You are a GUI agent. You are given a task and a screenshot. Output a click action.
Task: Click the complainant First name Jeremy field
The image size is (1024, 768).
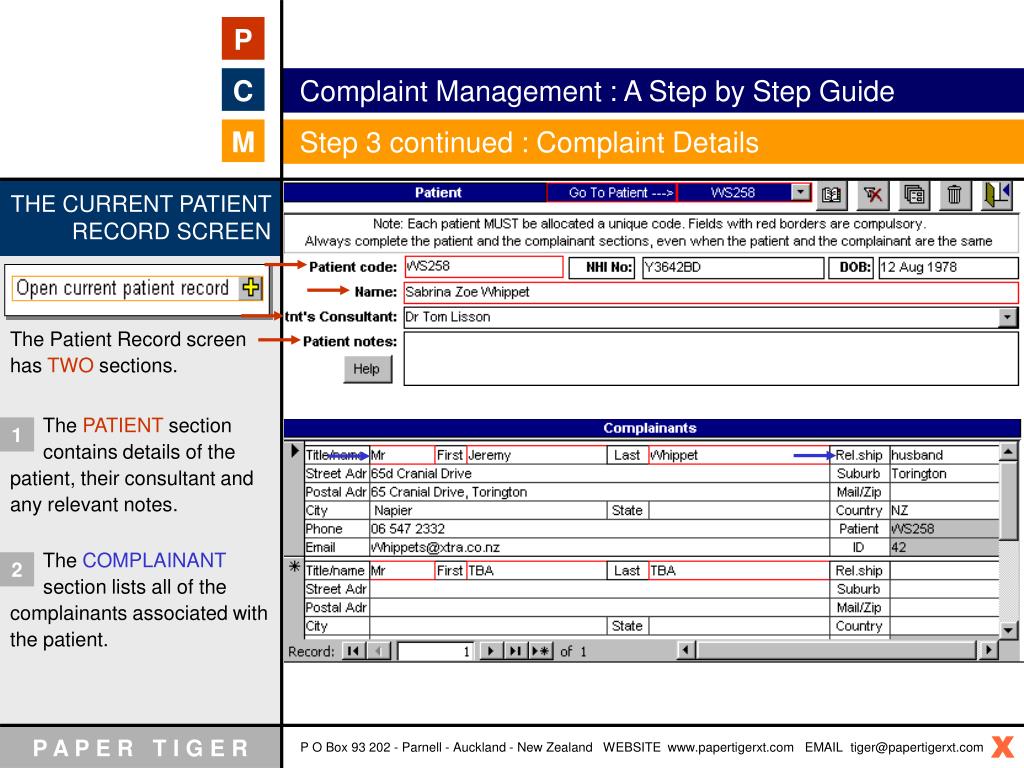click(x=536, y=455)
